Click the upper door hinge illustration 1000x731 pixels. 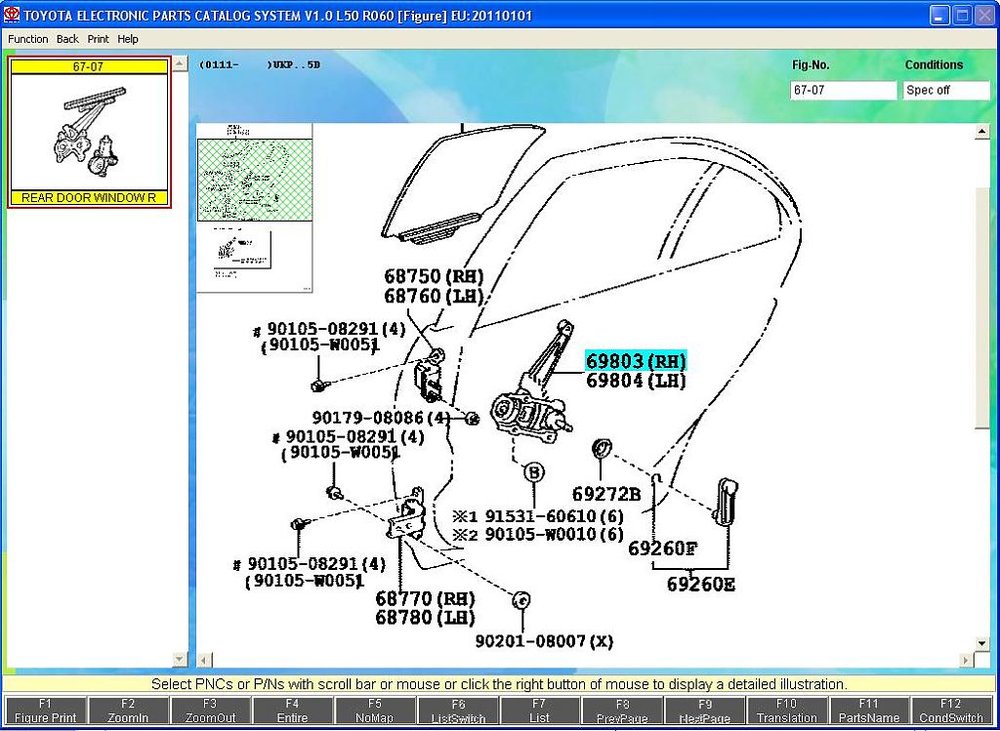pyautogui.click(x=431, y=376)
